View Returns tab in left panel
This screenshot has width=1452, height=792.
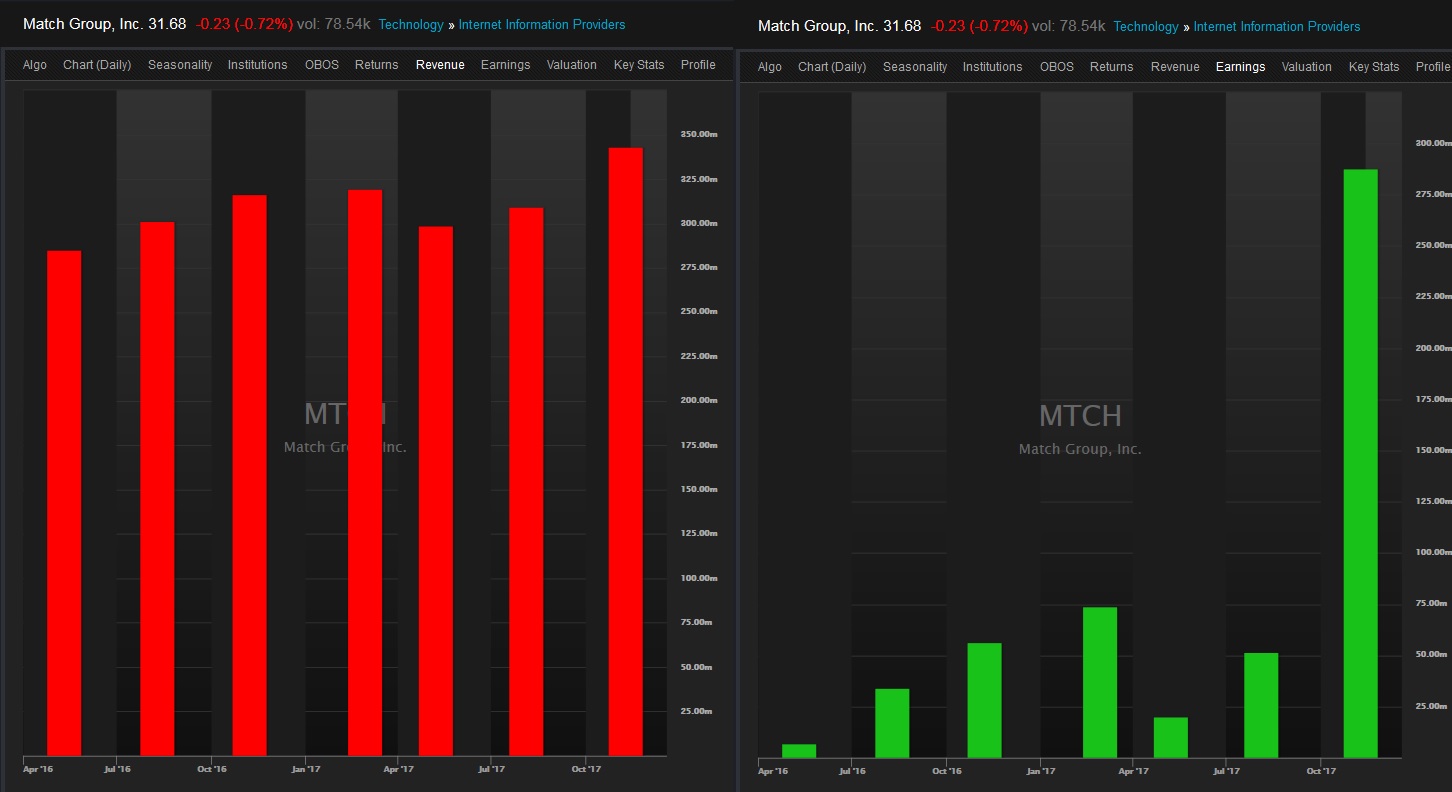[x=376, y=65]
